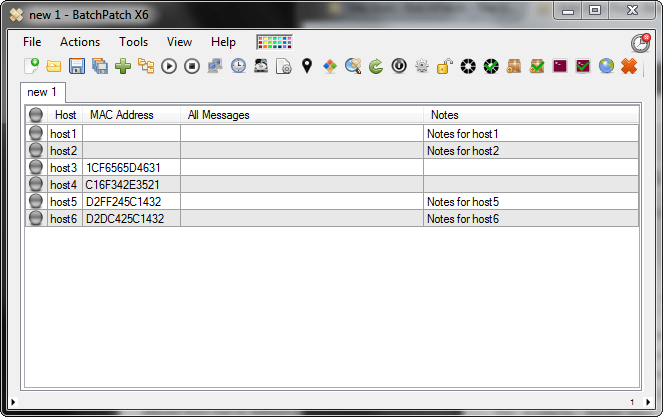Click the Notes column header
Screen dimensions: 663x417
pyautogui.click(x=531, y=115)
